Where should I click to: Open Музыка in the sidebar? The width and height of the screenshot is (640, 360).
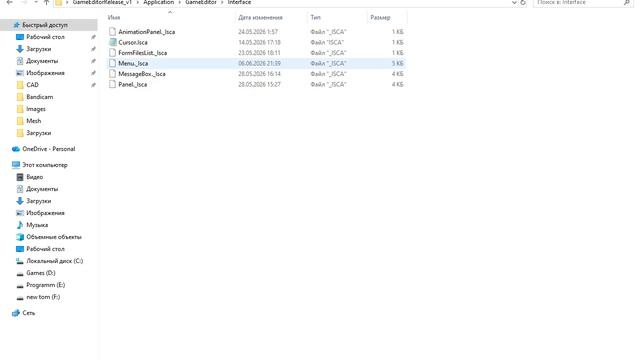[x=37, y=225]
